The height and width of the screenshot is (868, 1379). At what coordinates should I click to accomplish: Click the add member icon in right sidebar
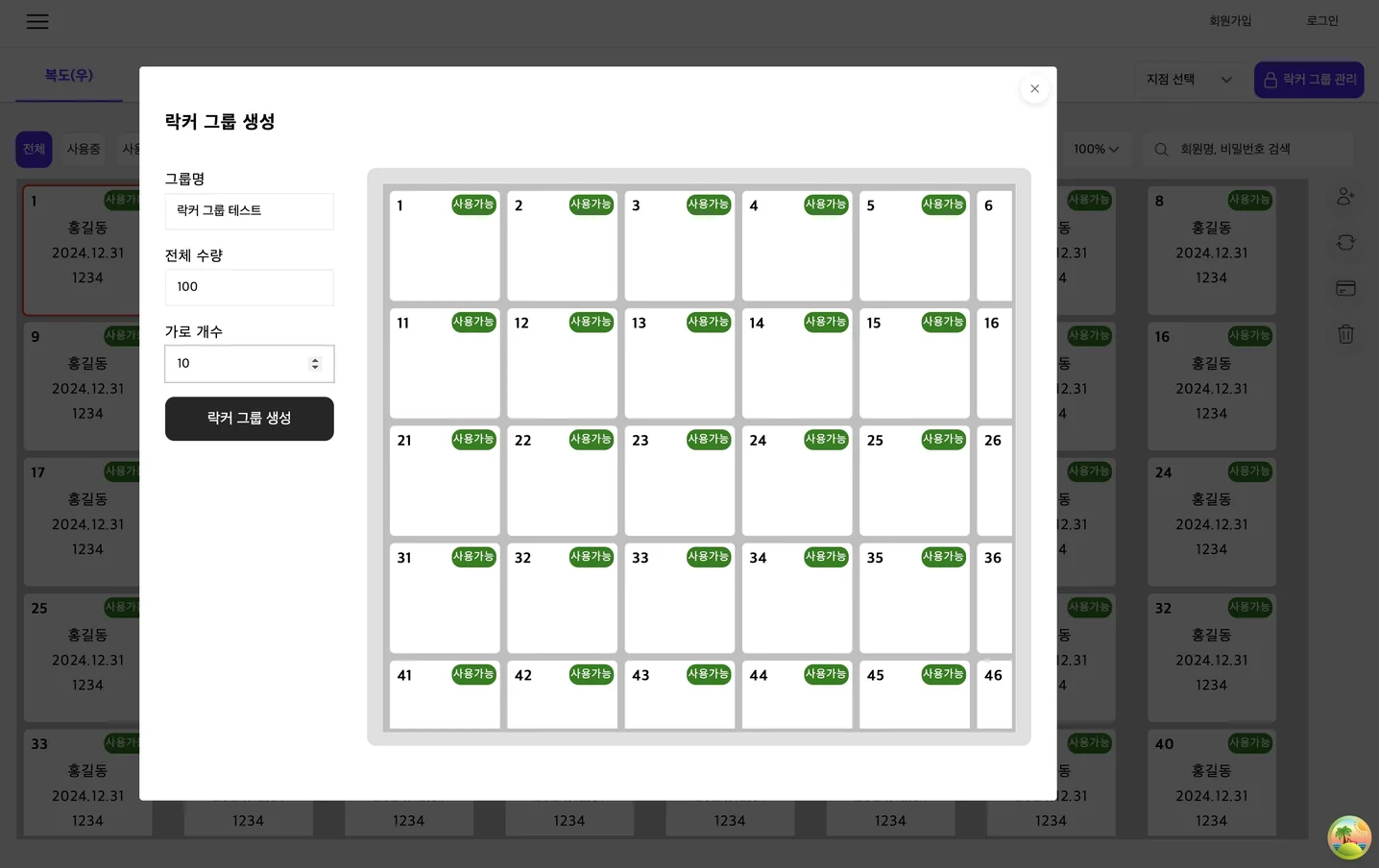coord(1345,196)
